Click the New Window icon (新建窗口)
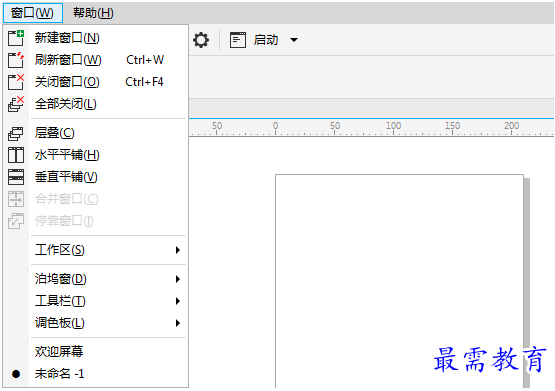 click(16, 38)
